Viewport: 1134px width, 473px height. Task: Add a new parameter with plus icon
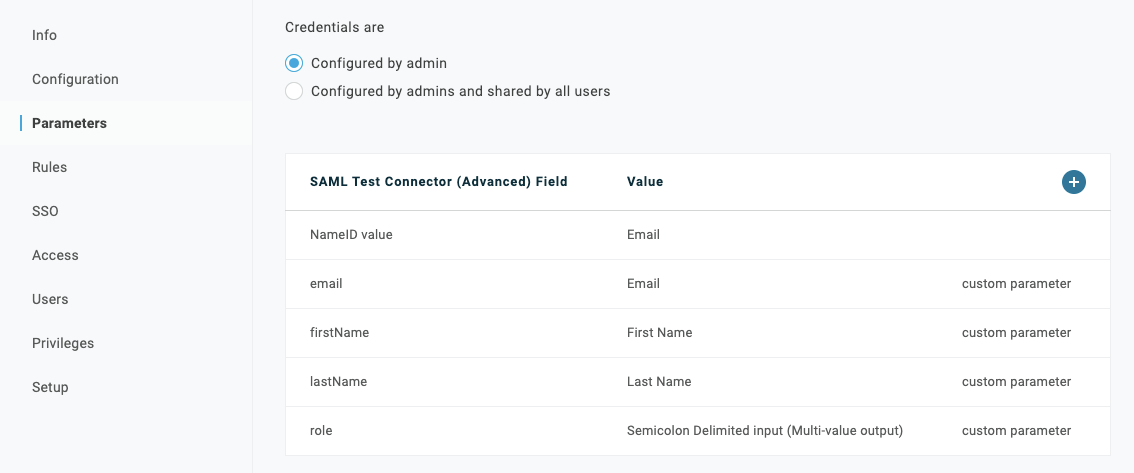1074,182
